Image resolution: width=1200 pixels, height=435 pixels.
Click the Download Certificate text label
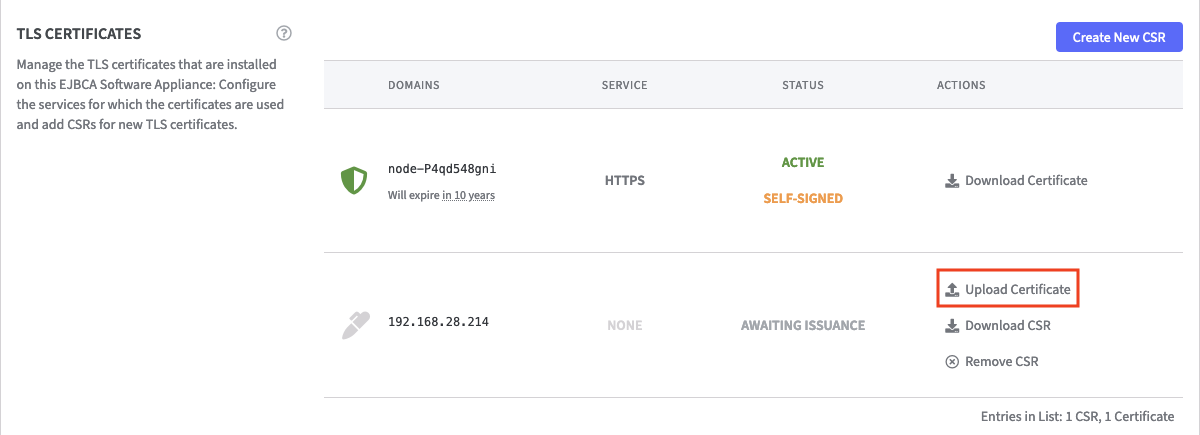[x=1025, y=181]
